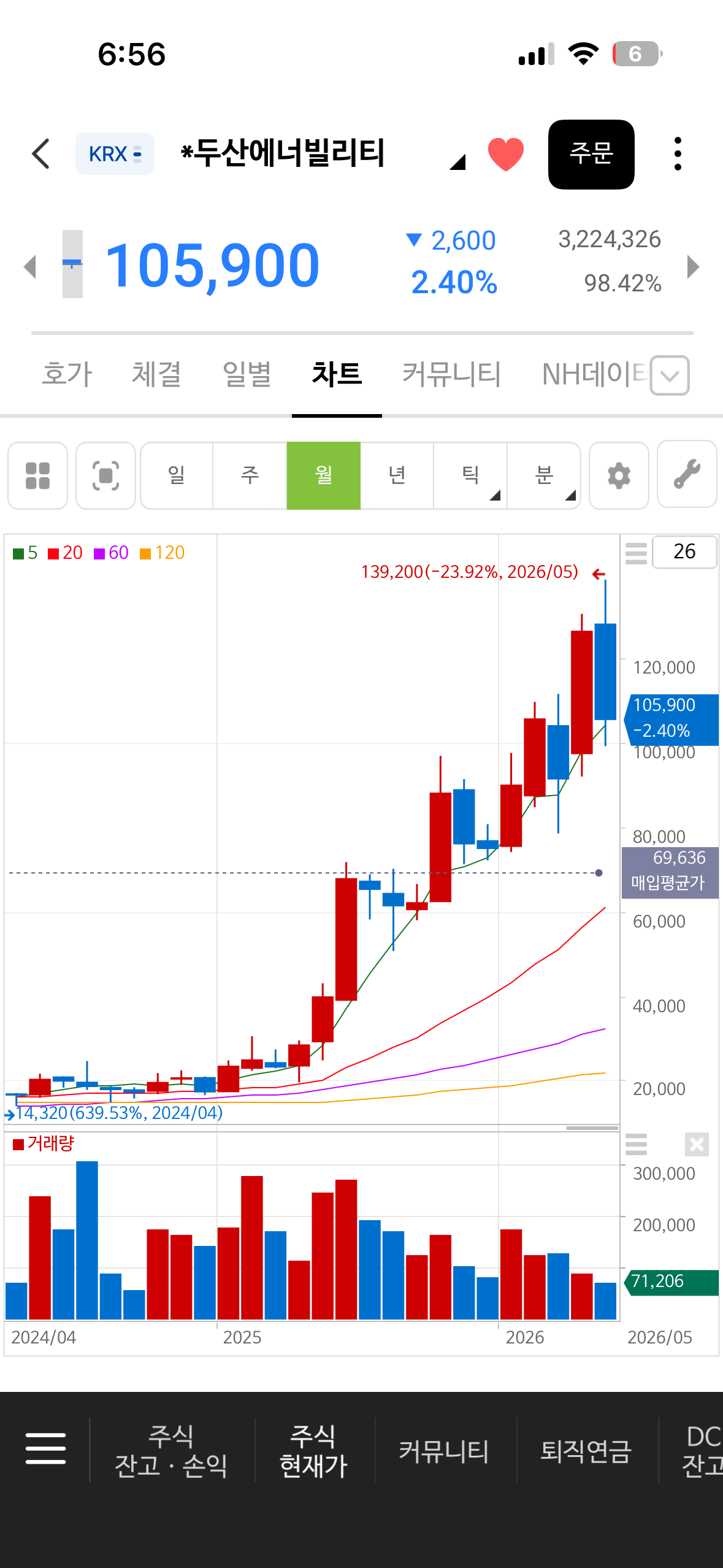This screenshot has height=1568, width=723.
Task: Select the 일 daily period
Action: pyautogui.click(x=177, y=475)
